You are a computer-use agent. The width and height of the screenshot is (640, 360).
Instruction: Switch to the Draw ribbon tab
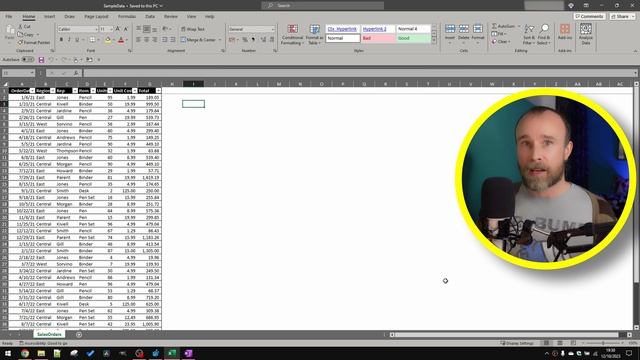[69, 17]
